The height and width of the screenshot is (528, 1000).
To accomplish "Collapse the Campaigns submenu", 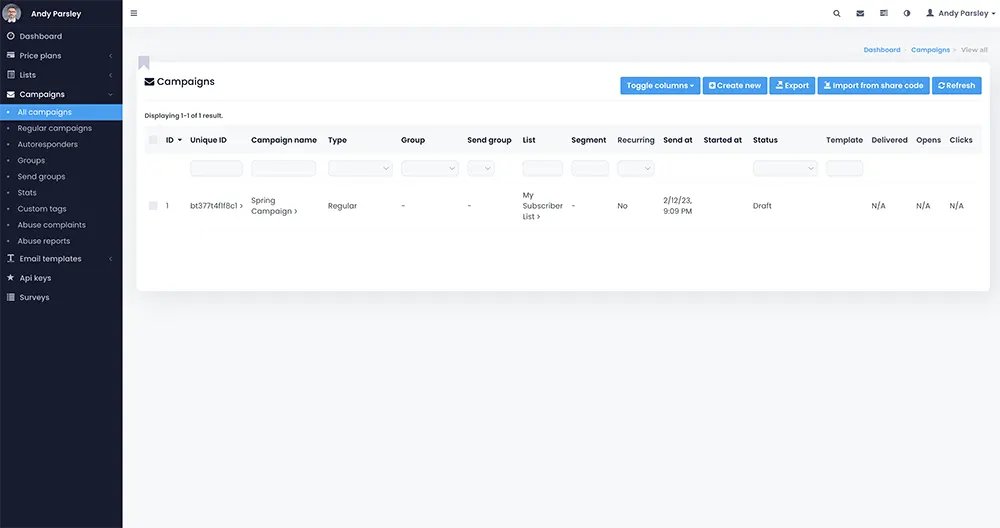I will tap(110, 94).
